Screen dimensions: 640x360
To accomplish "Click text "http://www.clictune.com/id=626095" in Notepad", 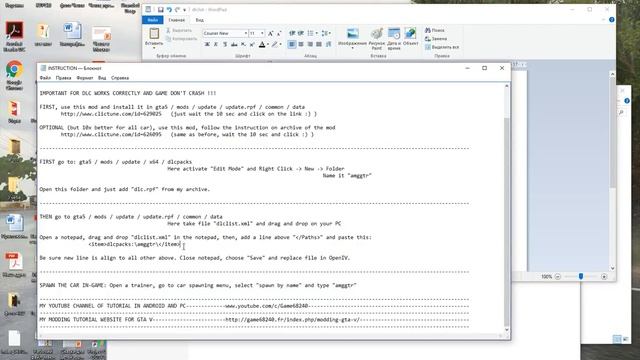I will pyautogui.click(x=111, y=134).
